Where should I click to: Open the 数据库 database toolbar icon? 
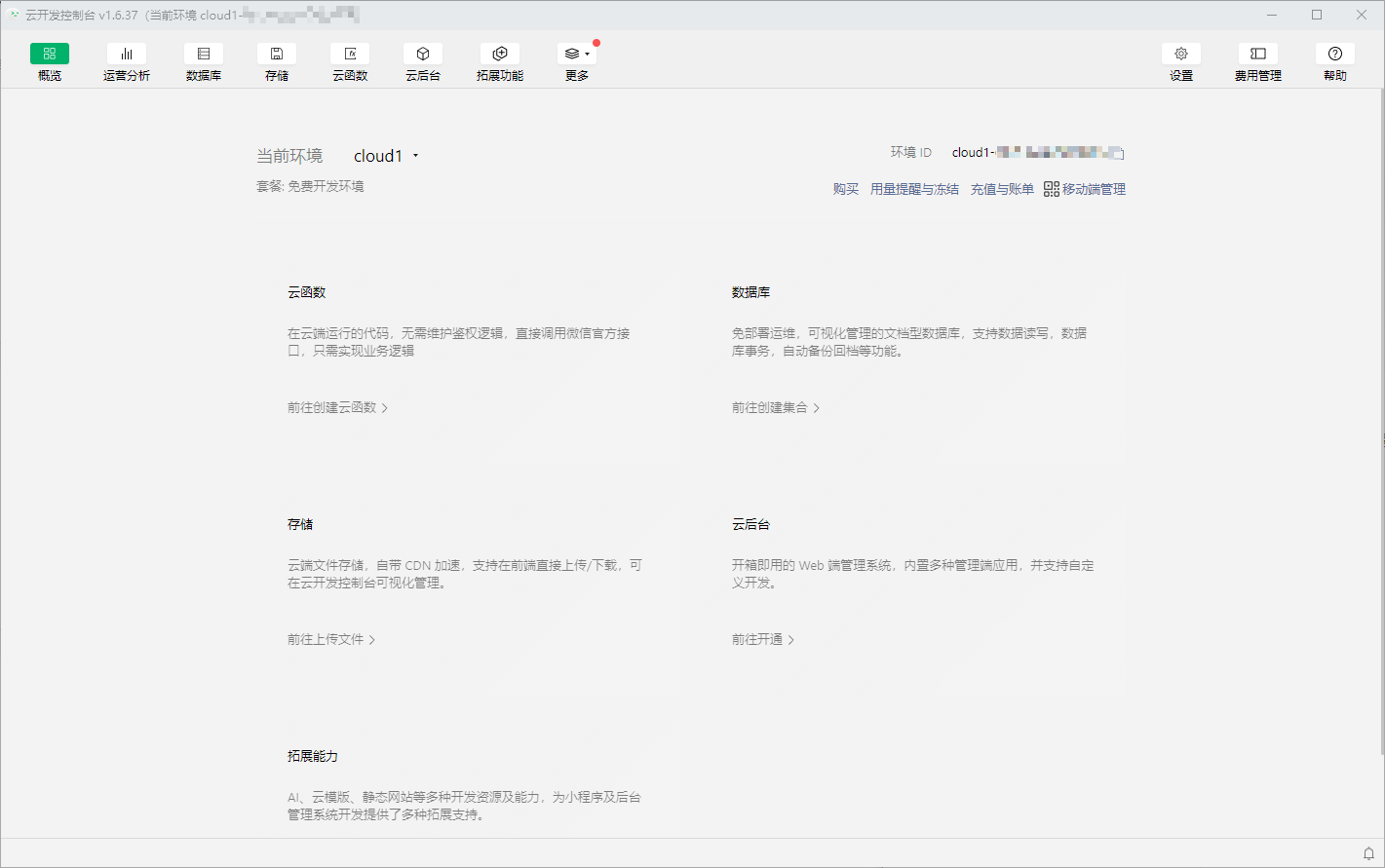[204, 54]
